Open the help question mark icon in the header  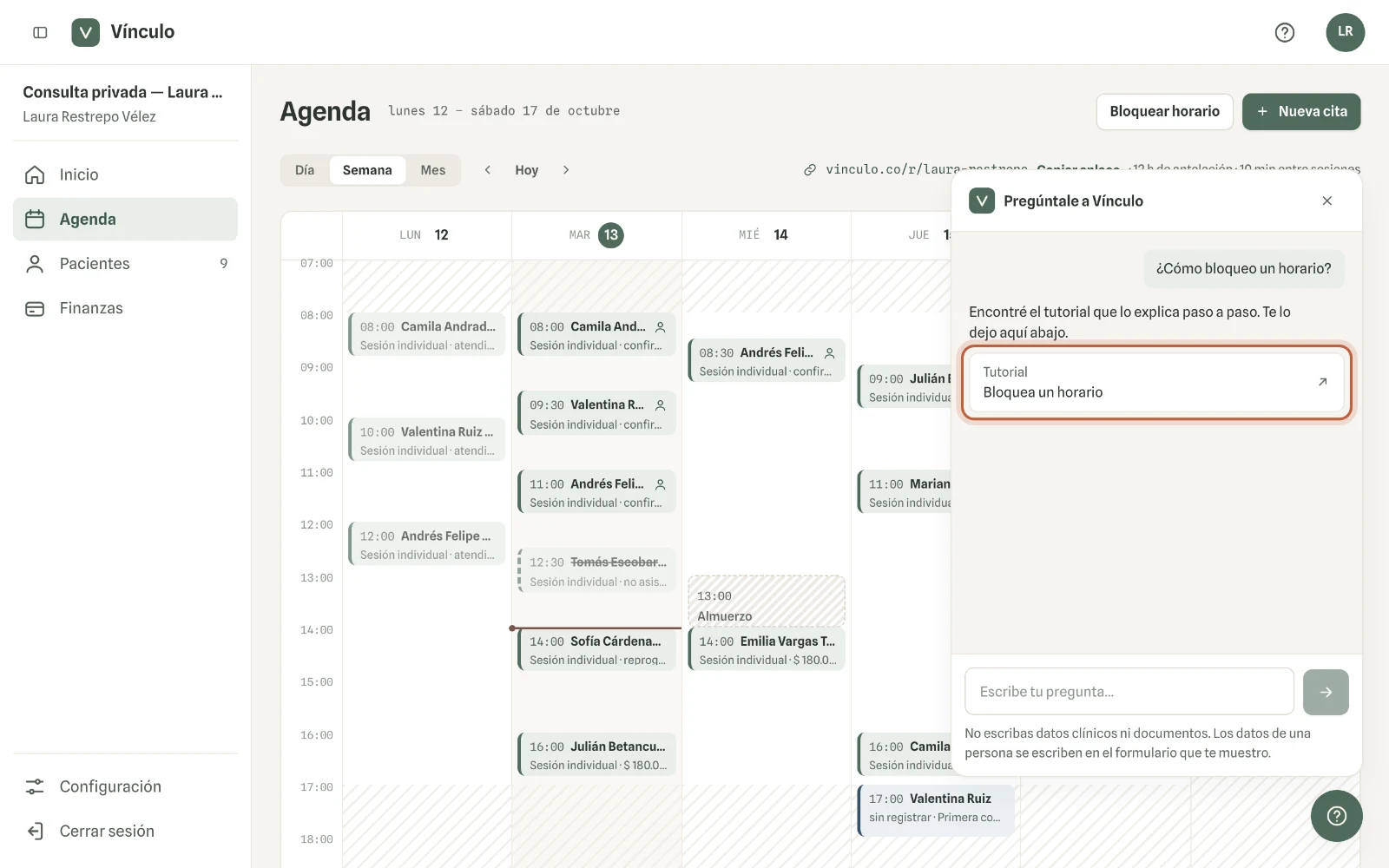(1284, 32)
